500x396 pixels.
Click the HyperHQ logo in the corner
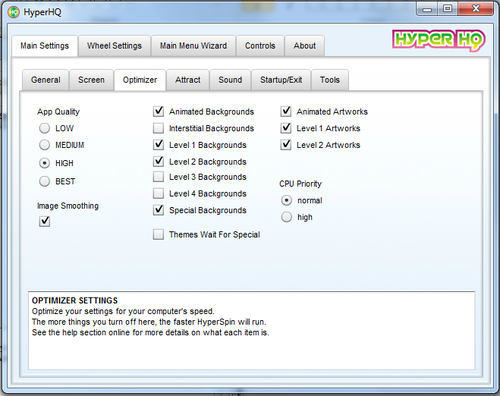(x=439, y=40)
